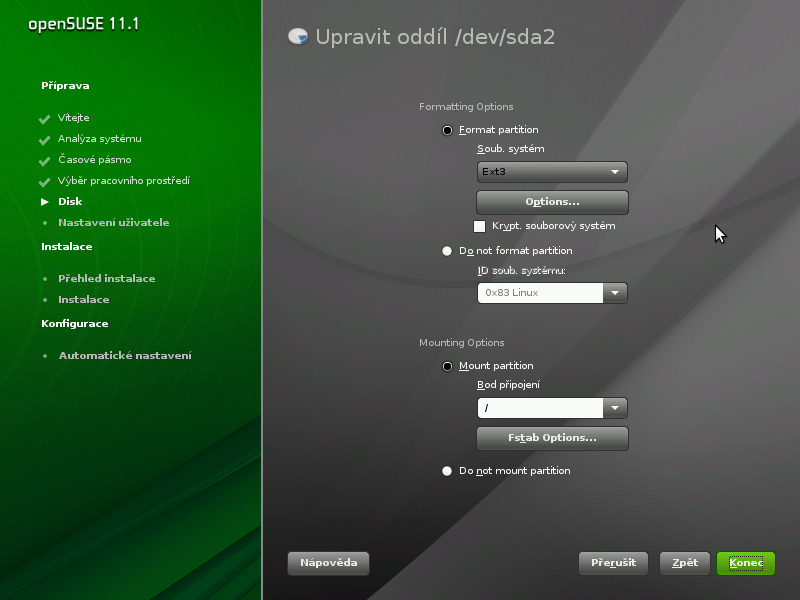
Task: Click the Nápověda help button
Action: point(329,563)
